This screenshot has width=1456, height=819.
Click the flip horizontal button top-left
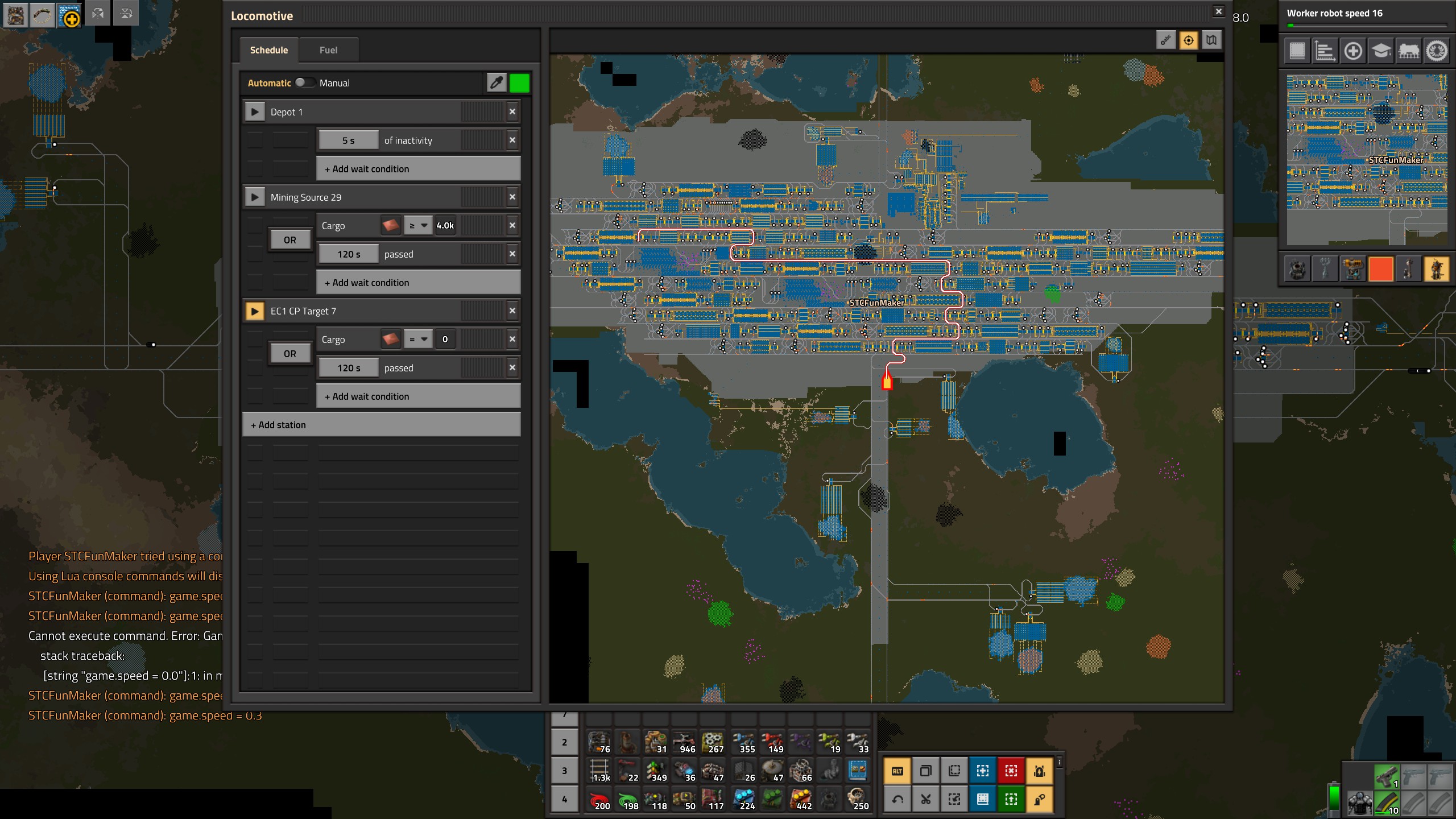pos(98,14)
